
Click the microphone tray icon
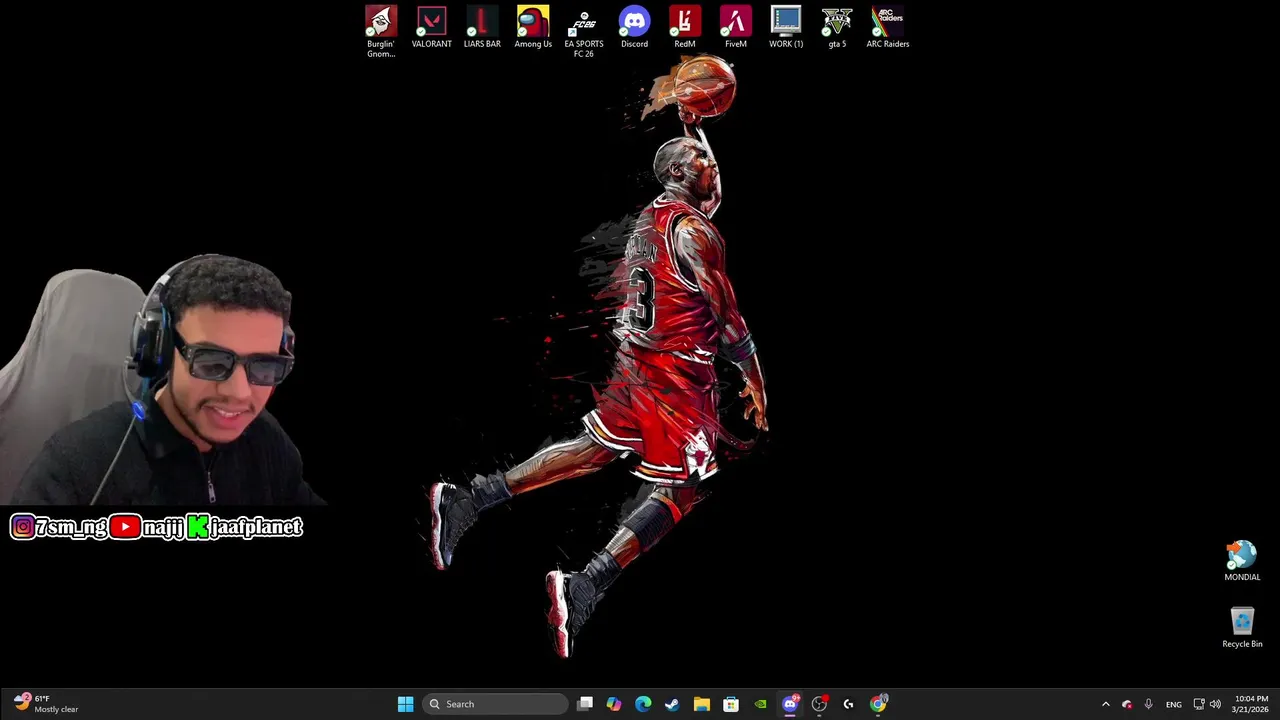click(1148, 704)
